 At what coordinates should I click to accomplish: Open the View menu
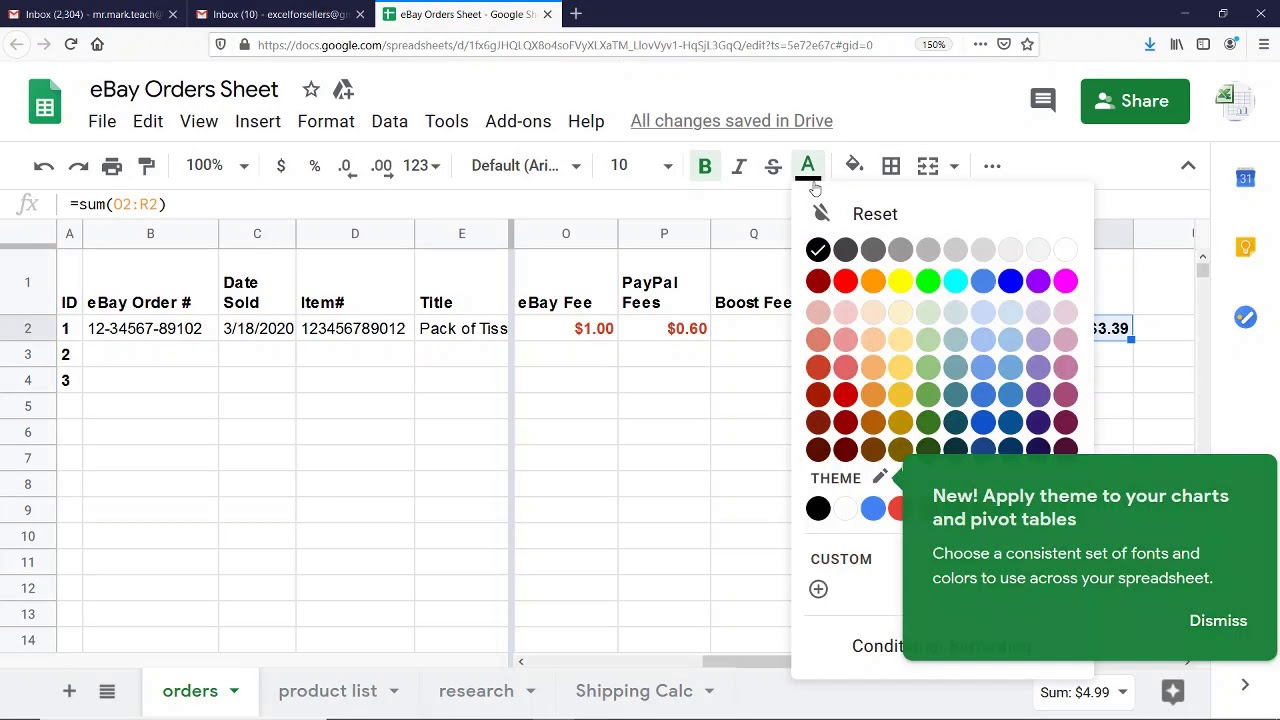(x=199, y=121)
